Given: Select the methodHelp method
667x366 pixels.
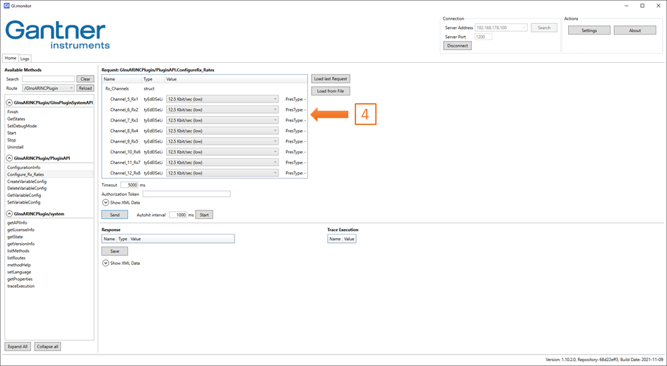Looking at the screenshot, I should (x=19, y=265).
